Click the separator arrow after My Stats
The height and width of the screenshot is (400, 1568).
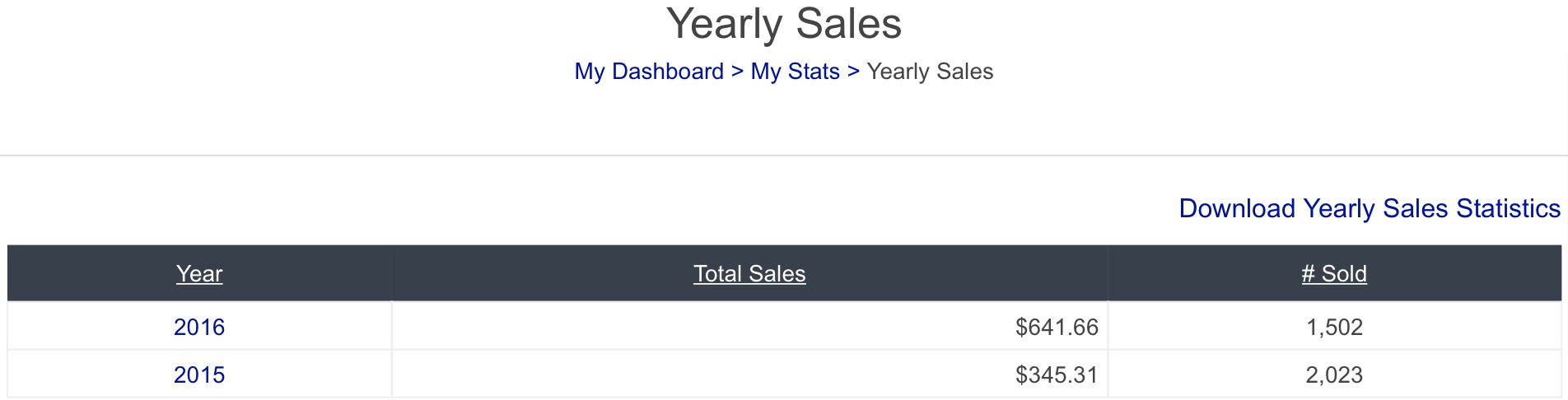pyautogui.click(x=853, y=72)
